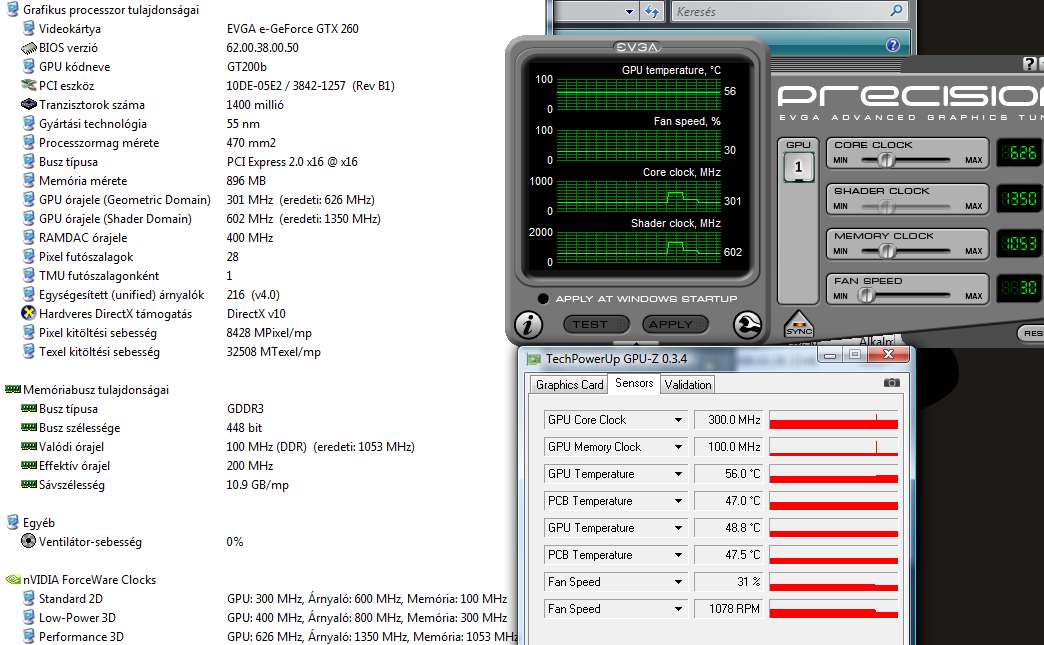
Task: Click the Shader clock MHz monitor graph
Action: point(639,248)
